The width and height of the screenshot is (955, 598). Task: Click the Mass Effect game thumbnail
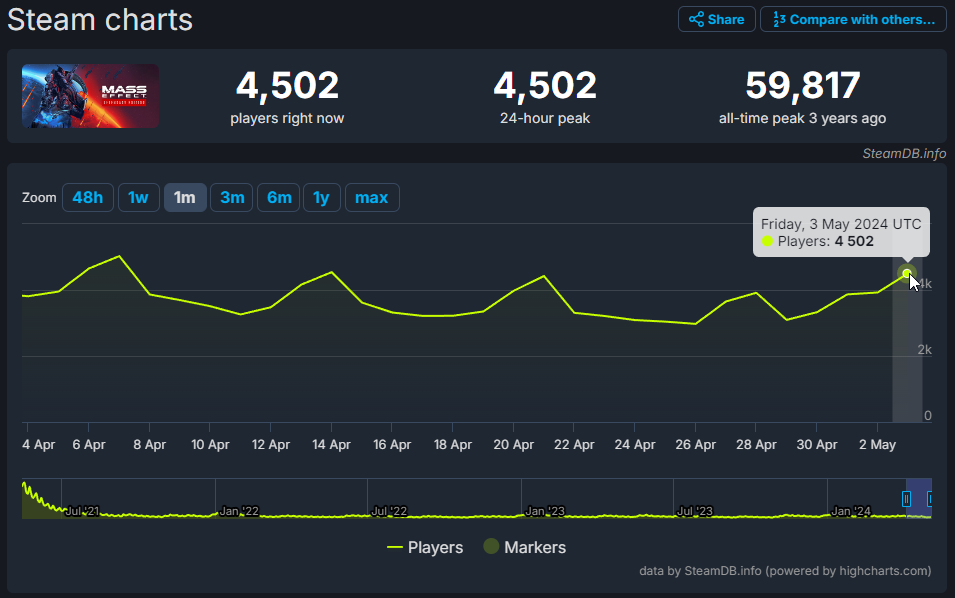(90, 96)
